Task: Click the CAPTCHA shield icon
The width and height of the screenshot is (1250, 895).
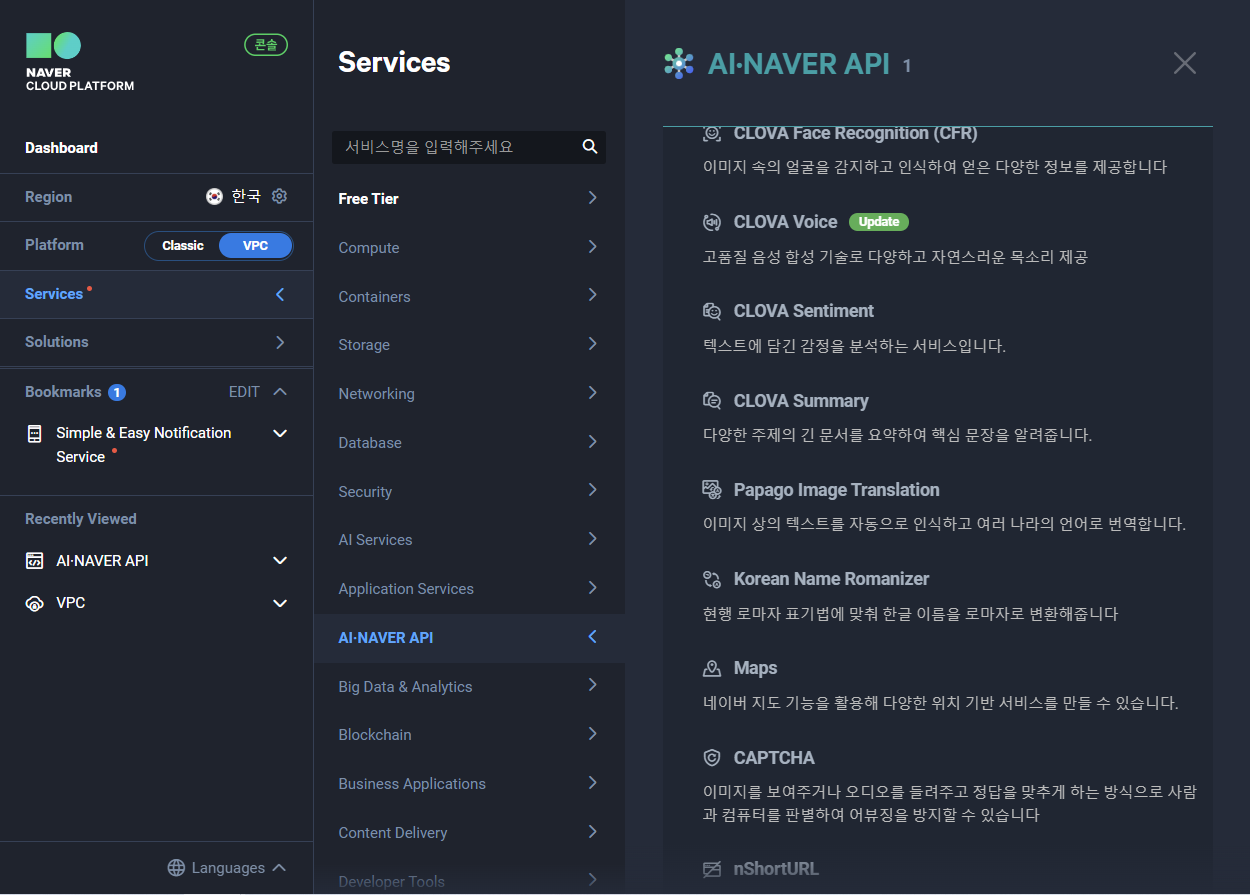Action: pyautogui.click(x=712, y=758)
